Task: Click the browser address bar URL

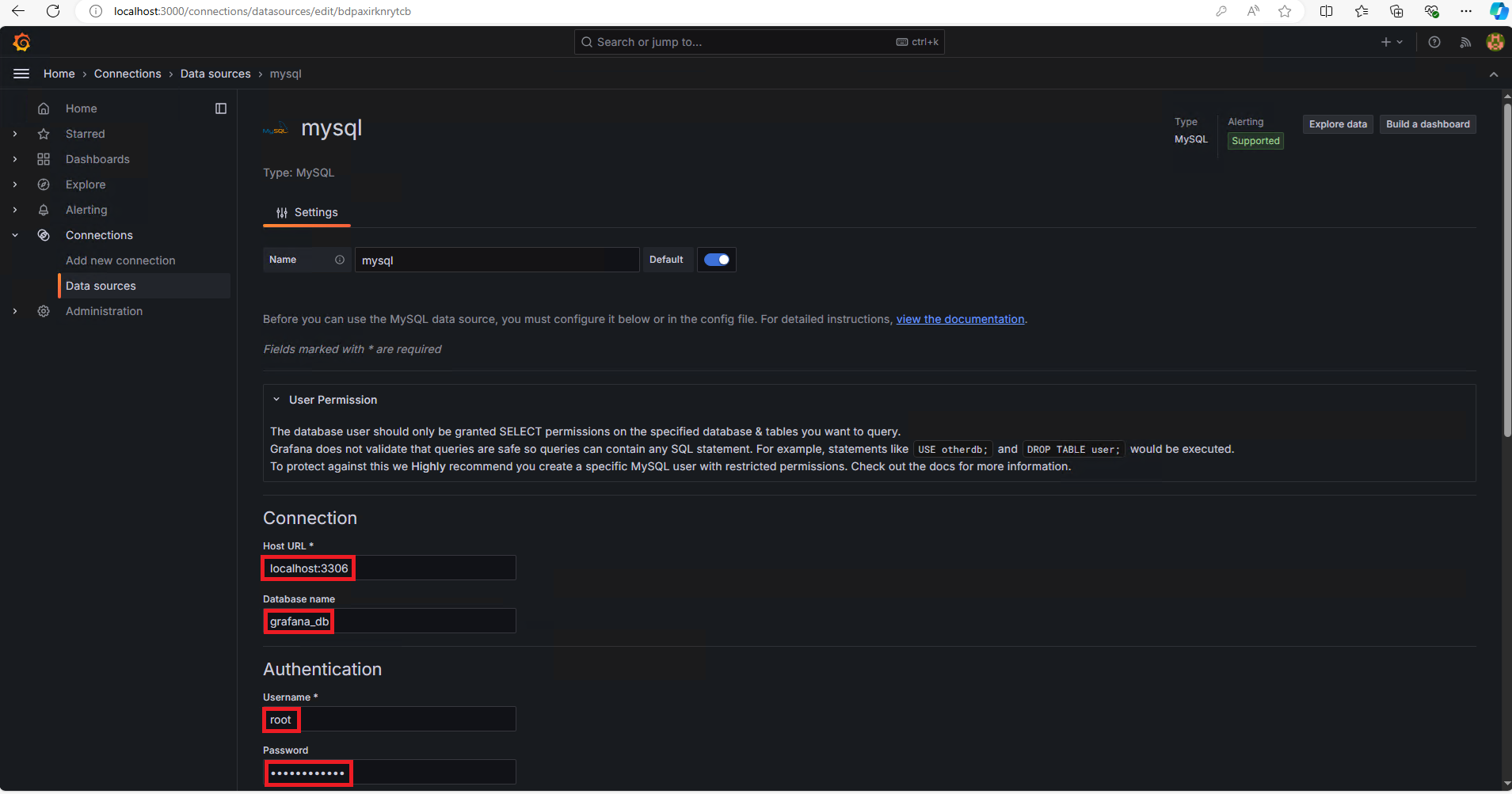Action: pyautogui.click(x=262, y=11)
